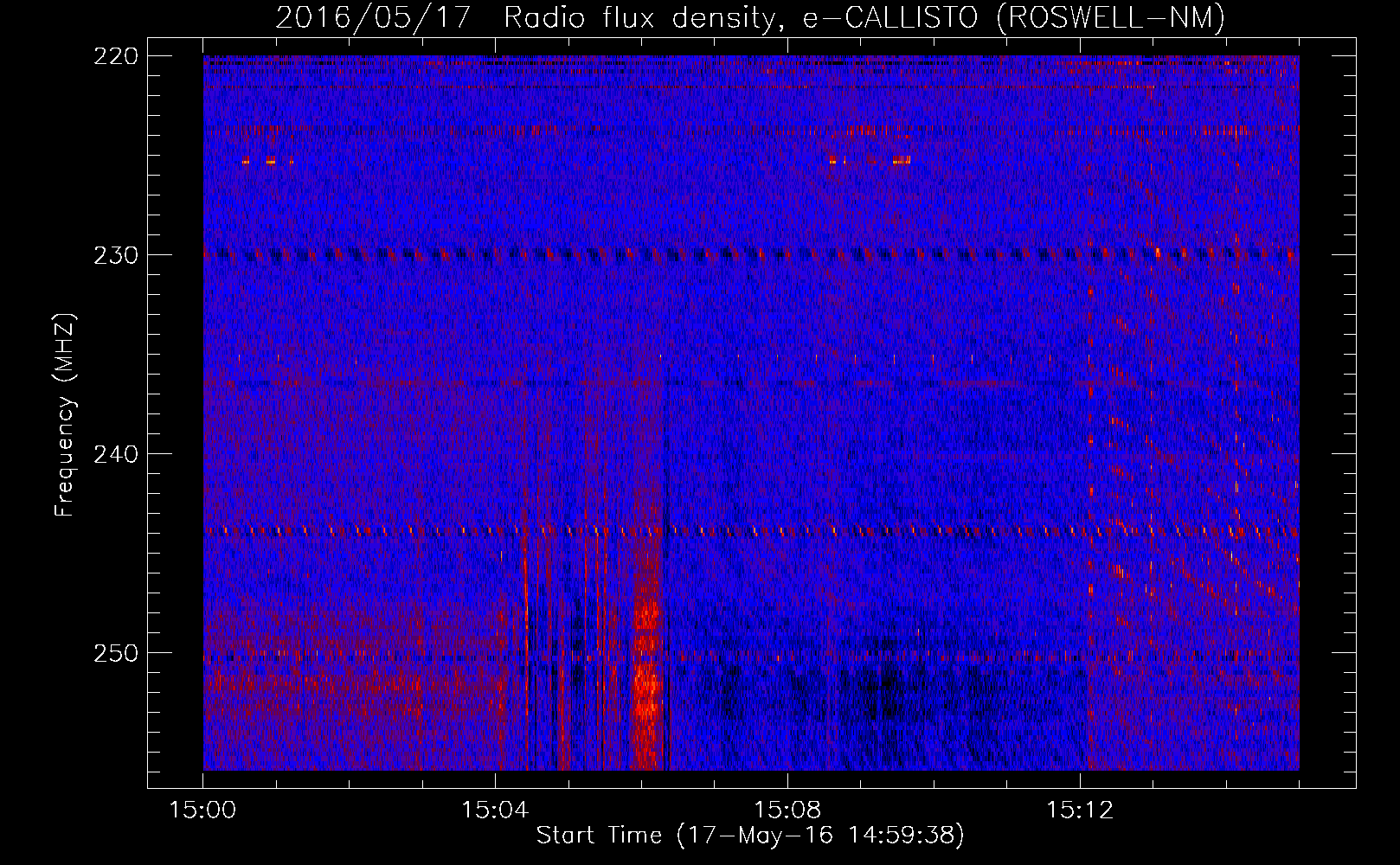The height and width of the screenshot is (865, 1400).
Task: Click the 'Start Time (17-May-16 14:59:38)' label
Action: (x=750, y=836)
